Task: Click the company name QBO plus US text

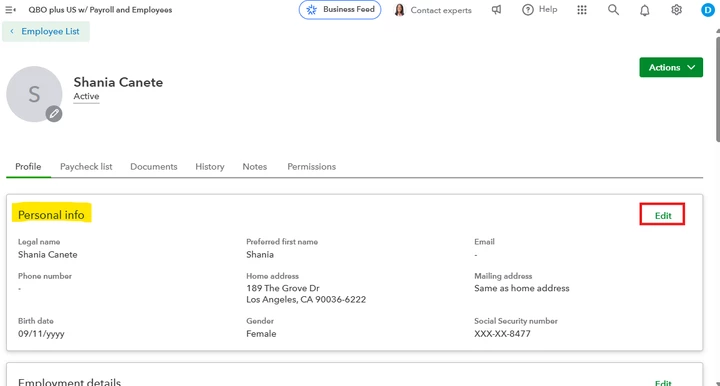Action: (100, 10)
